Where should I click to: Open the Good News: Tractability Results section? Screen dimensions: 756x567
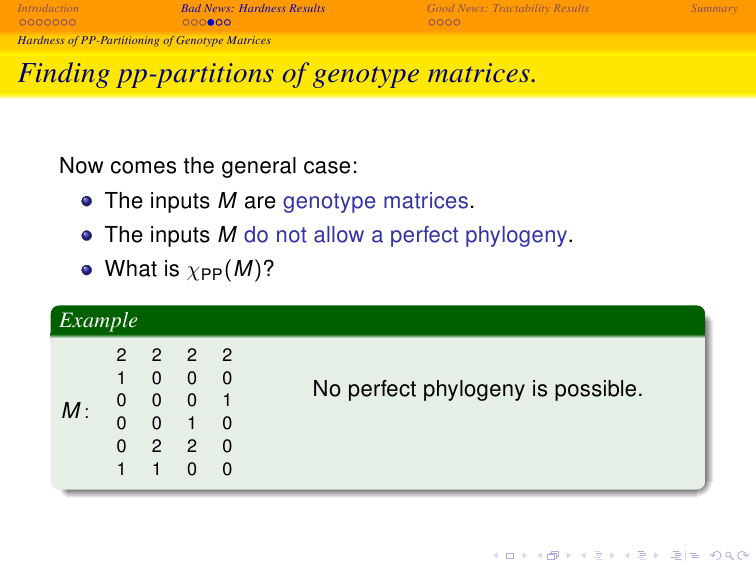coord(508,8)
